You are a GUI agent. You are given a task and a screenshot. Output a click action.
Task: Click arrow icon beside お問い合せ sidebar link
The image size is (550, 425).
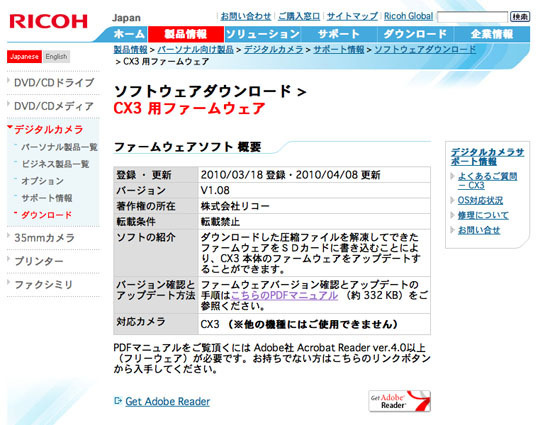click(x=452, y=230)
